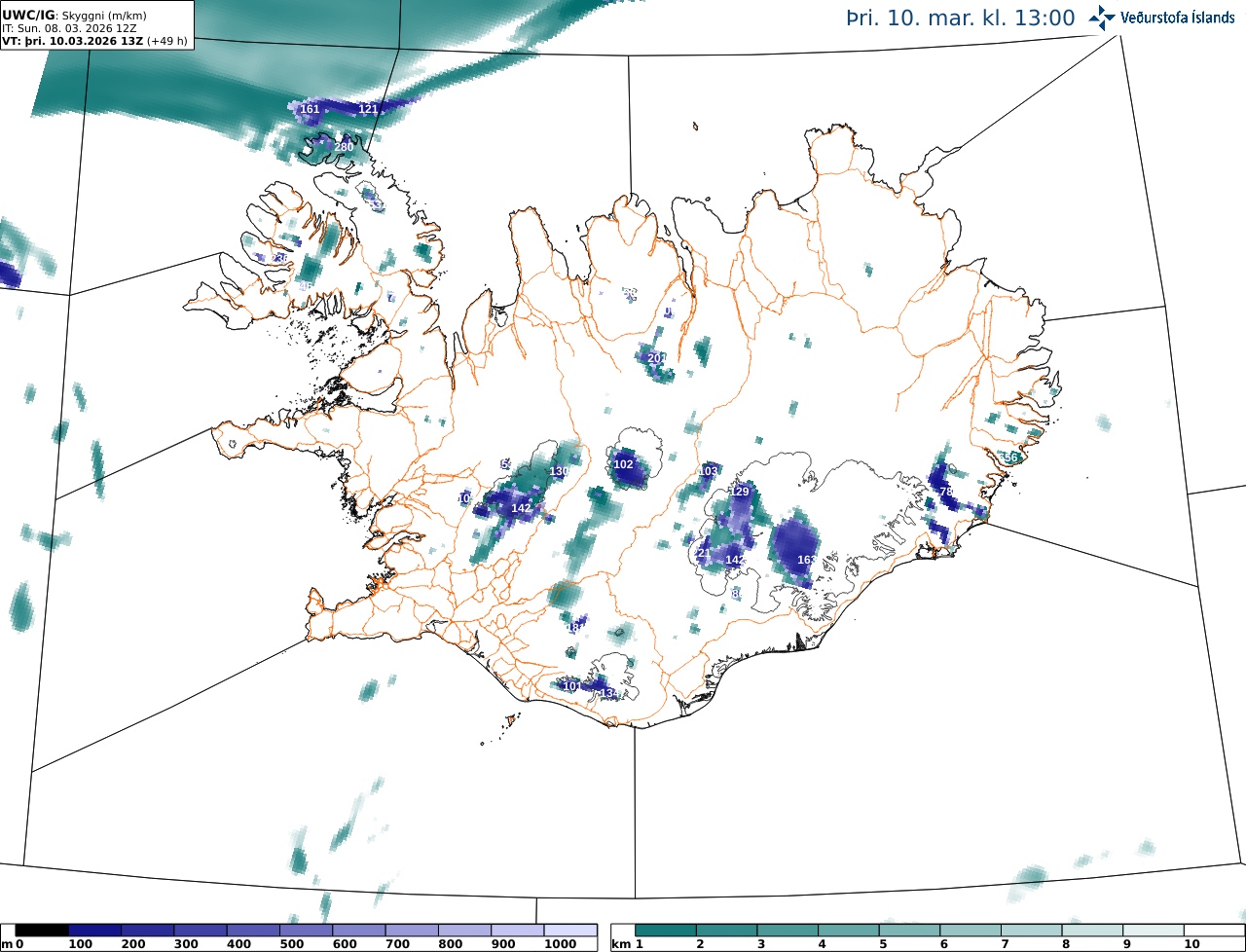Click the 78 value near the east coast
1246x952 pixels.
946,493
